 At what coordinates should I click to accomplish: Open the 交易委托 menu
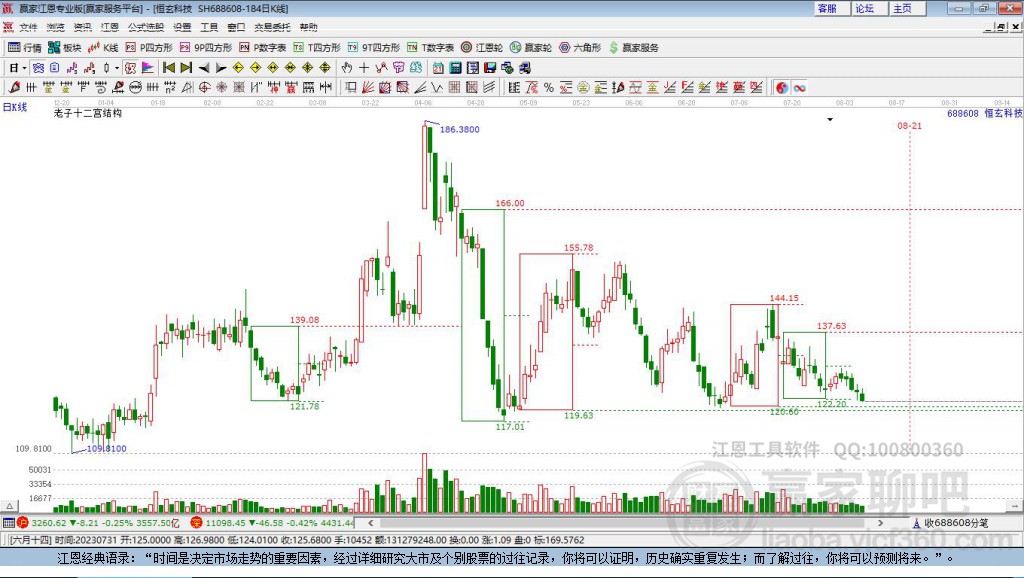[272, 27]
